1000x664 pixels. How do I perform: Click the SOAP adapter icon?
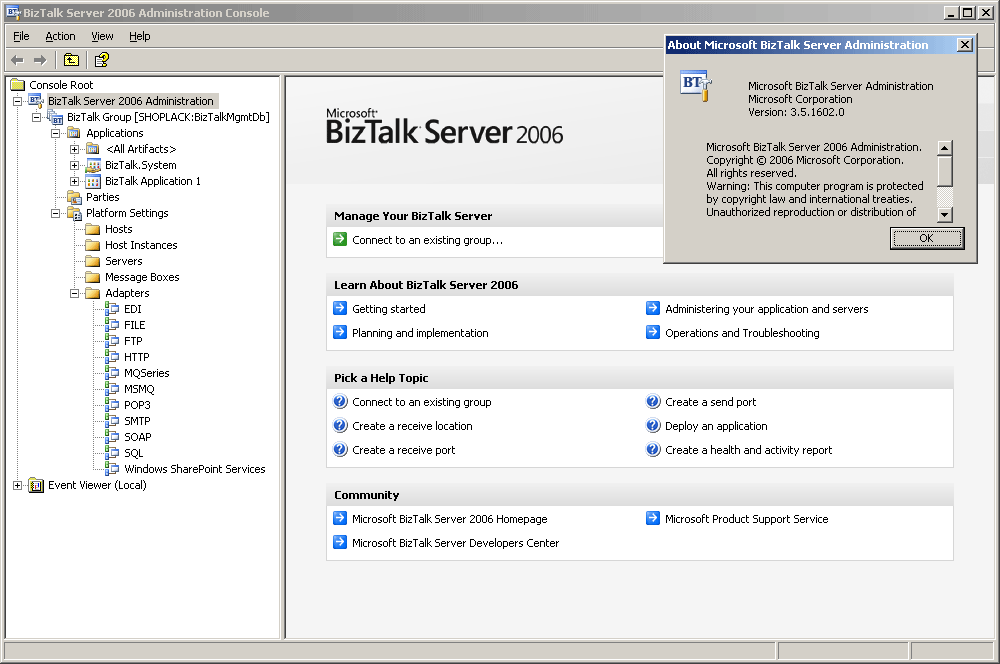[x=112, y=436]
